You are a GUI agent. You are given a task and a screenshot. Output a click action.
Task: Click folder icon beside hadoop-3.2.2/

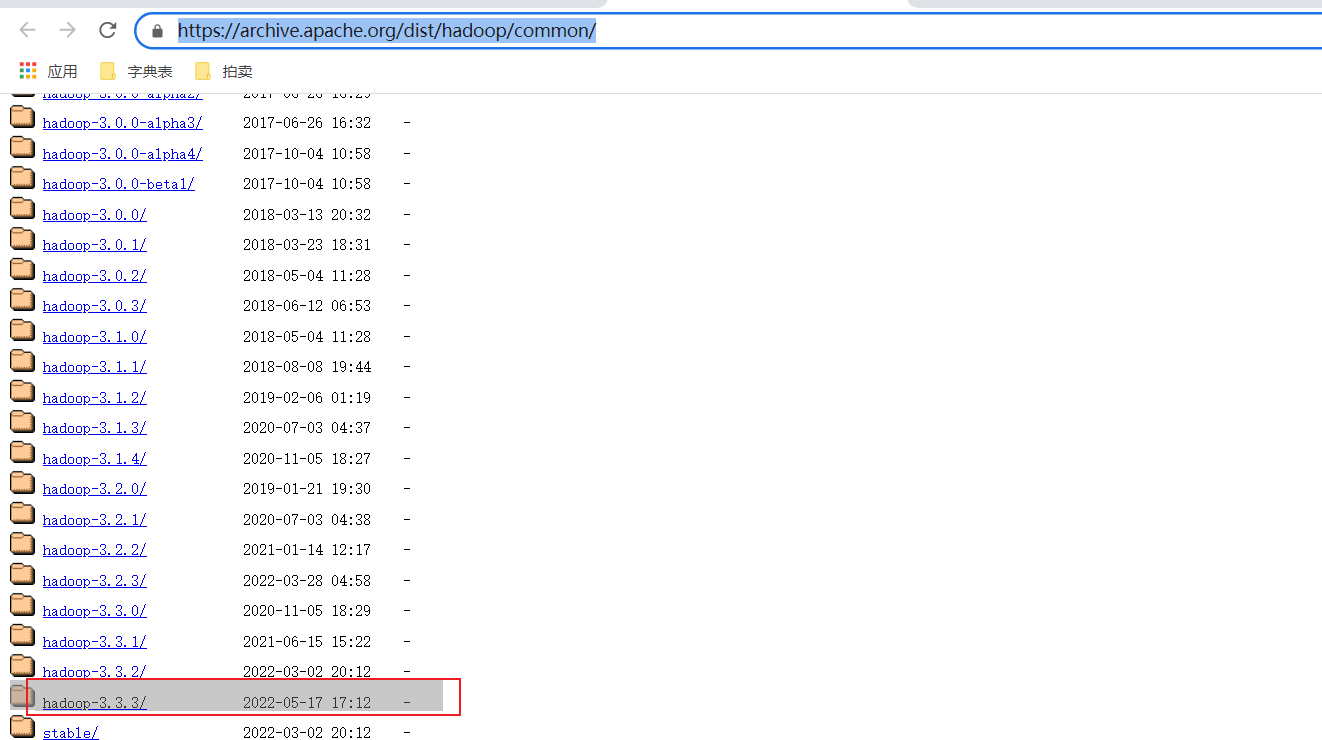(22, 544)
